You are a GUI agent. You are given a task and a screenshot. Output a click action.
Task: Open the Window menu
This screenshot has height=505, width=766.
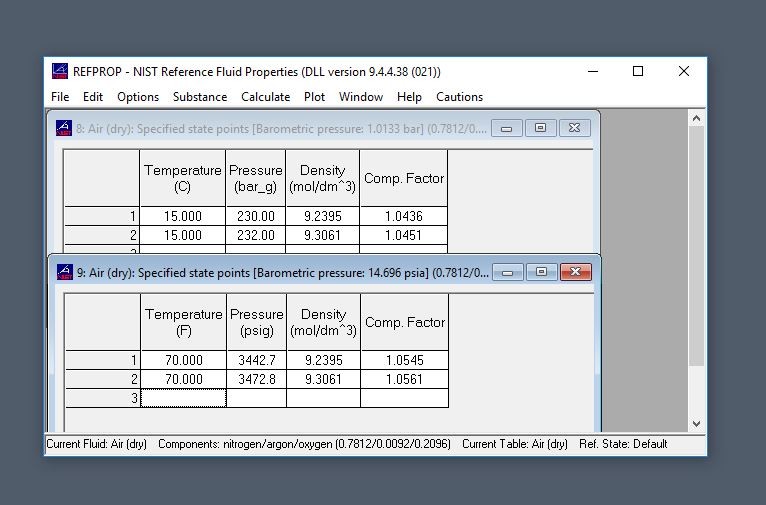tap(361, 97)
